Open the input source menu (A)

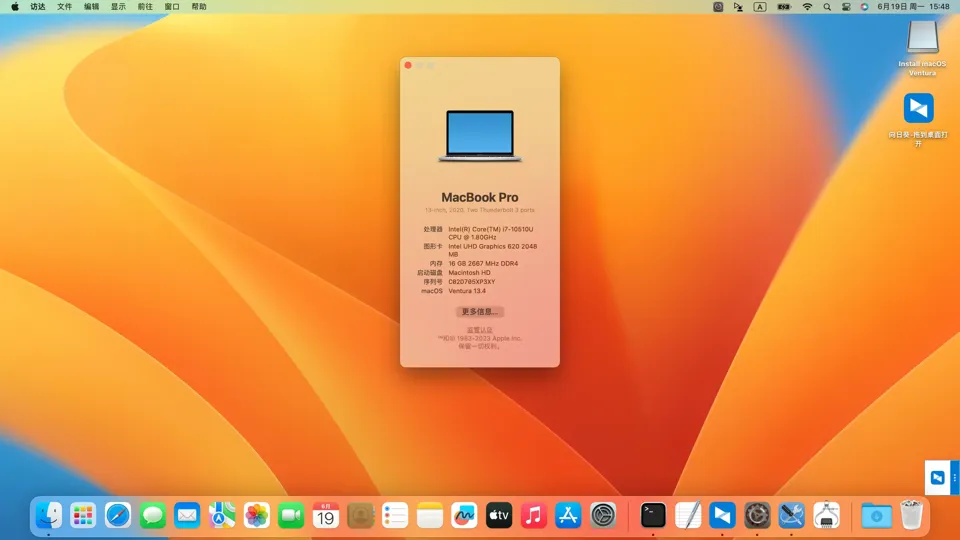point(760,7)
